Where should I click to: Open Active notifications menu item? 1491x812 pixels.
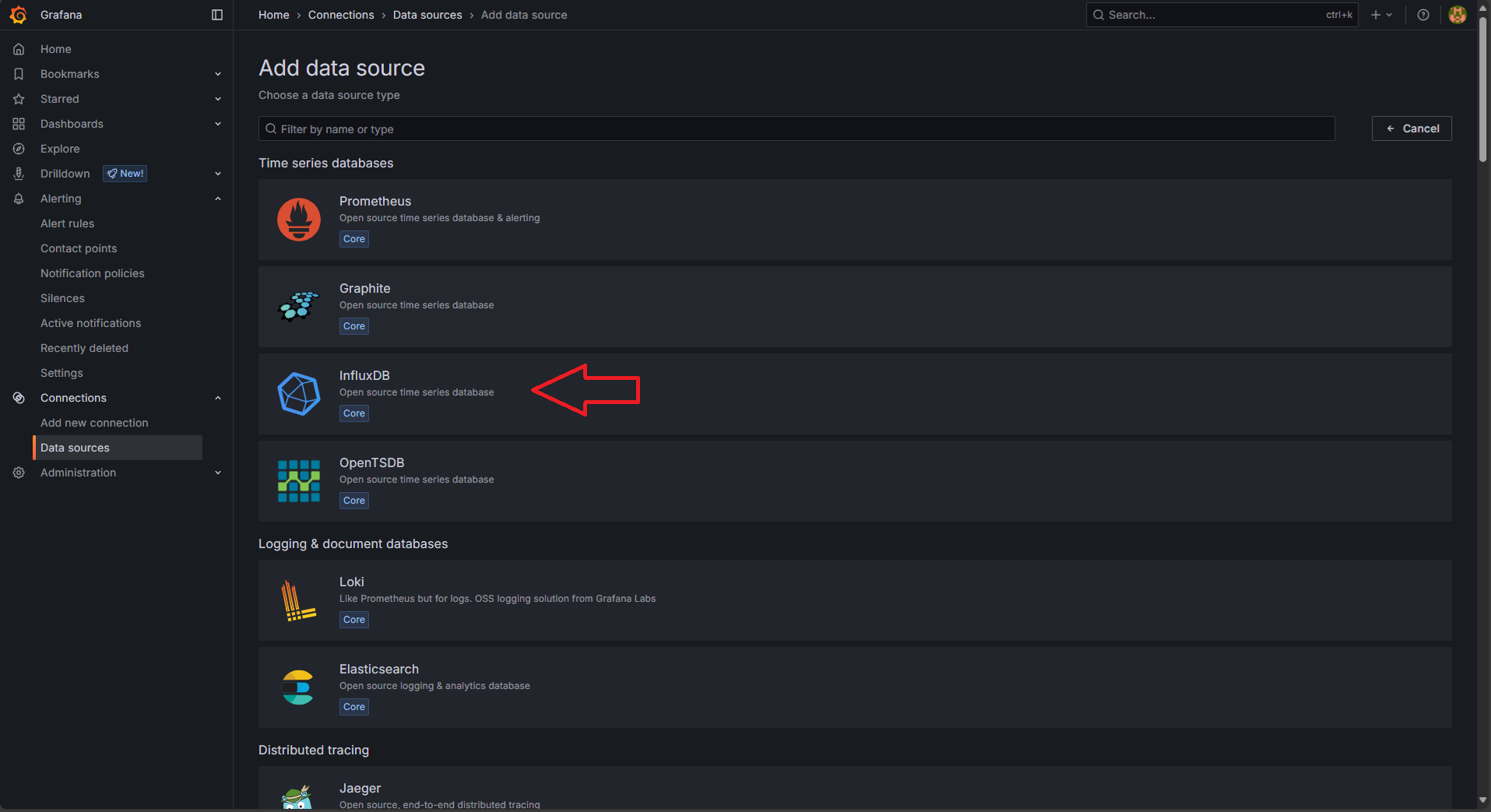[91, 323]
